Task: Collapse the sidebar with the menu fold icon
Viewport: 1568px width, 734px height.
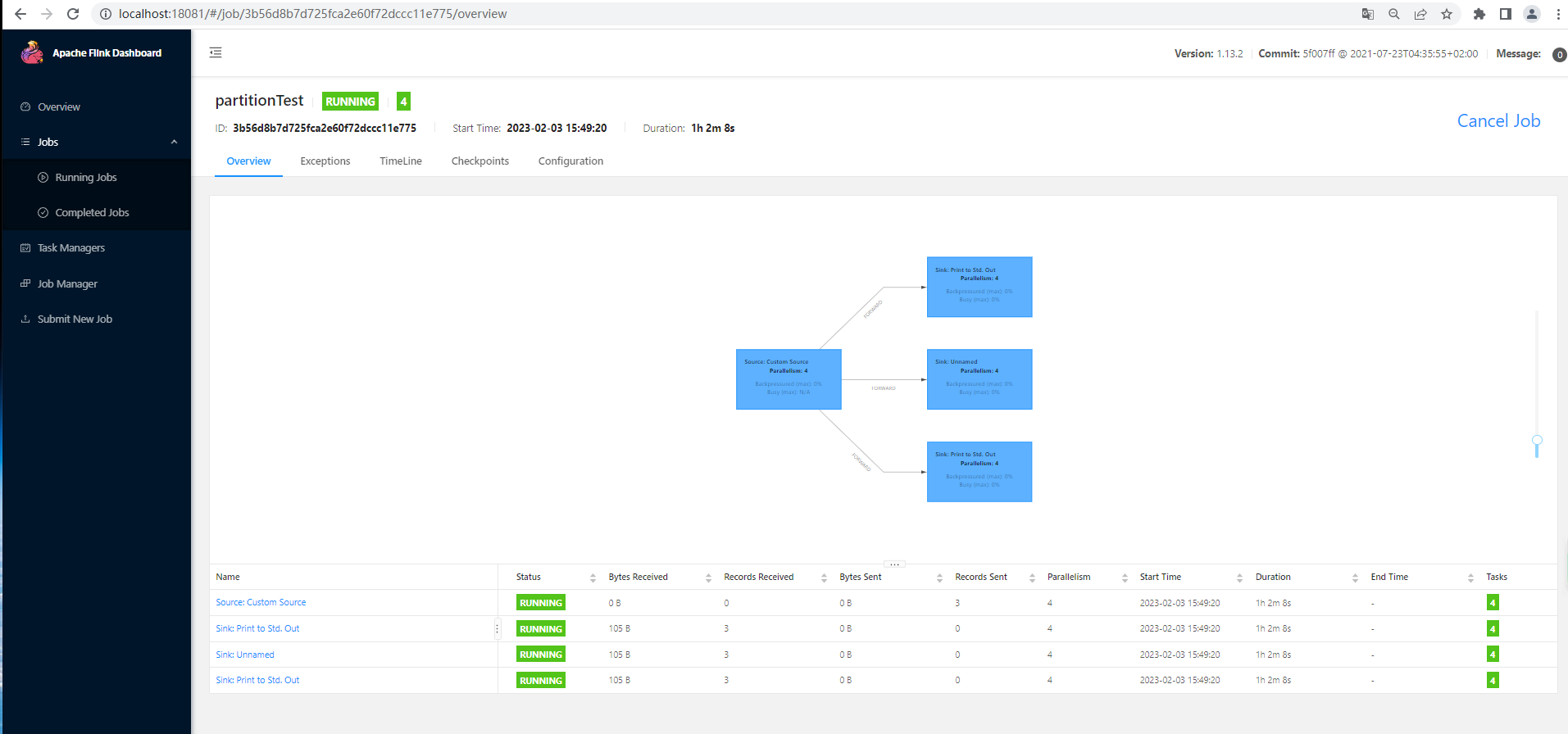Action: click(216, 52)
